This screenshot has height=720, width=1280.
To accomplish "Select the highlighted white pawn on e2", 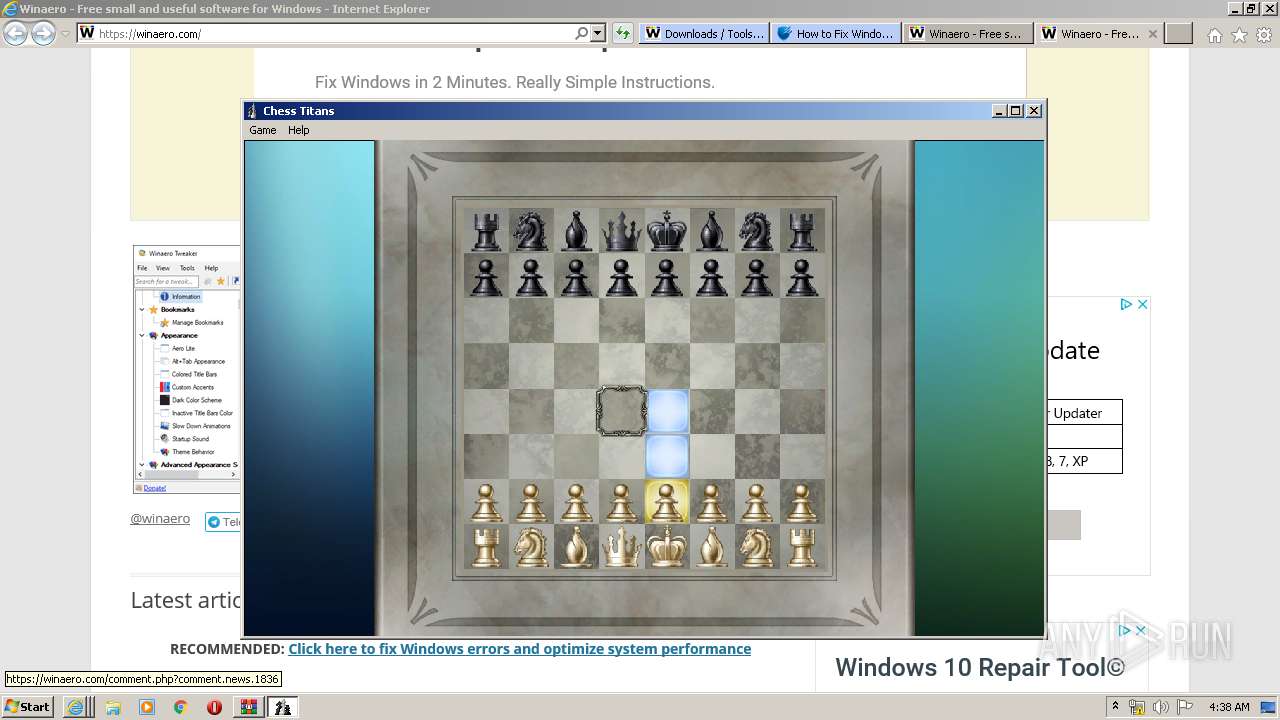I will point(667,501).
